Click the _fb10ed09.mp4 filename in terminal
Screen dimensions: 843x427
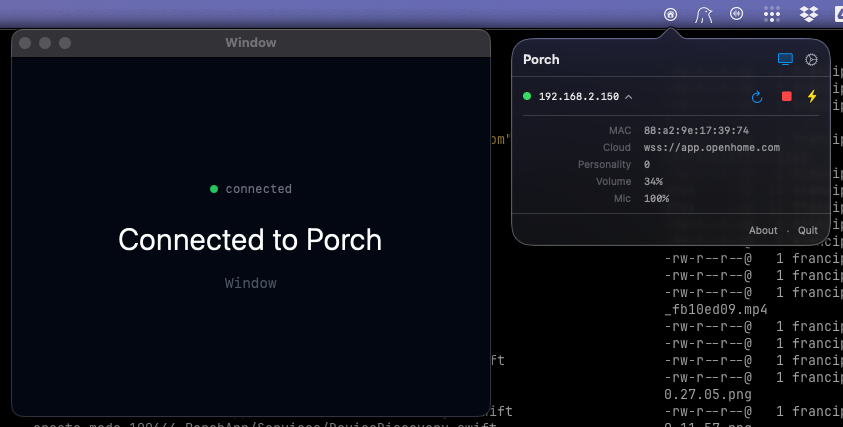click(x=716, y=310)
